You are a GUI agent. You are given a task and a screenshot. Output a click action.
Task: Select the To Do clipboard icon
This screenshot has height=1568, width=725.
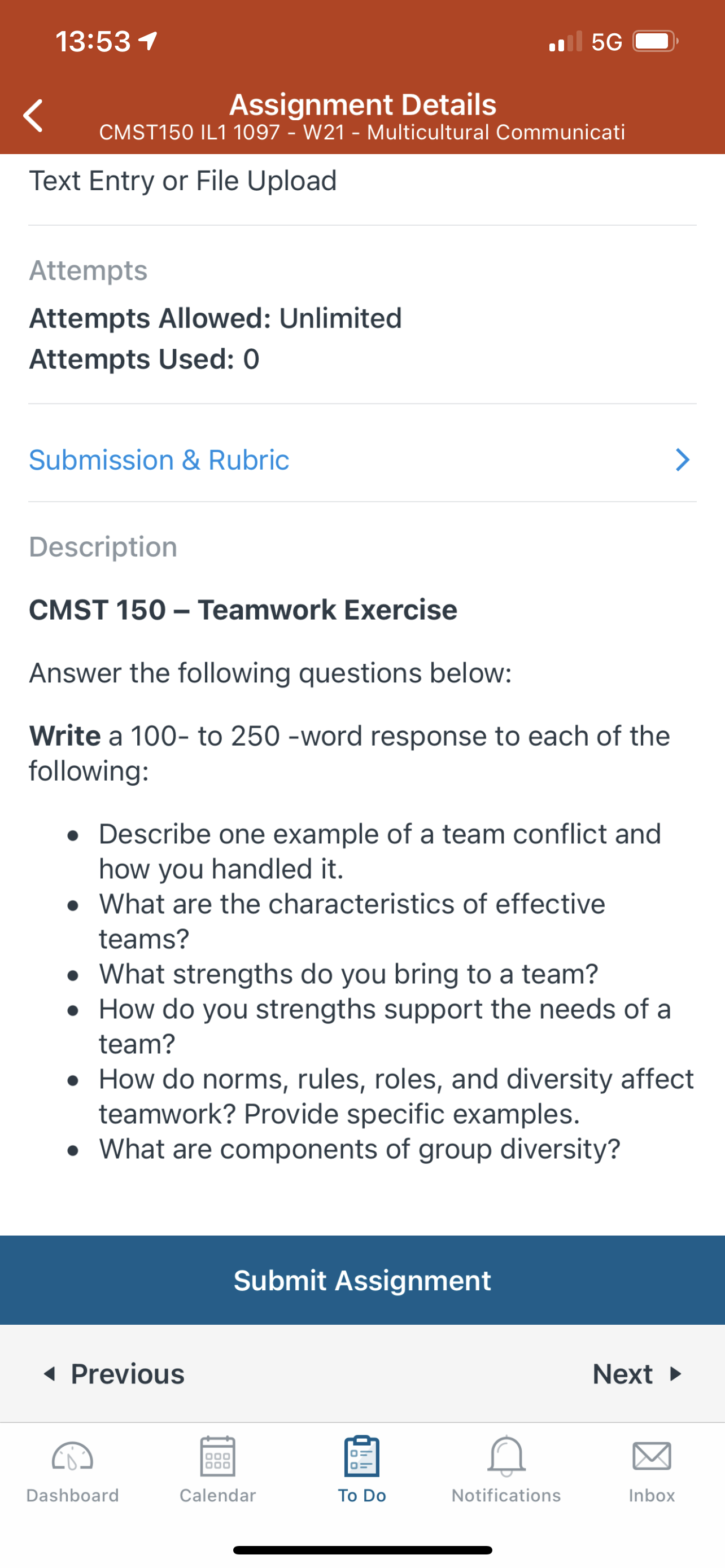[x=361, y=1456]
